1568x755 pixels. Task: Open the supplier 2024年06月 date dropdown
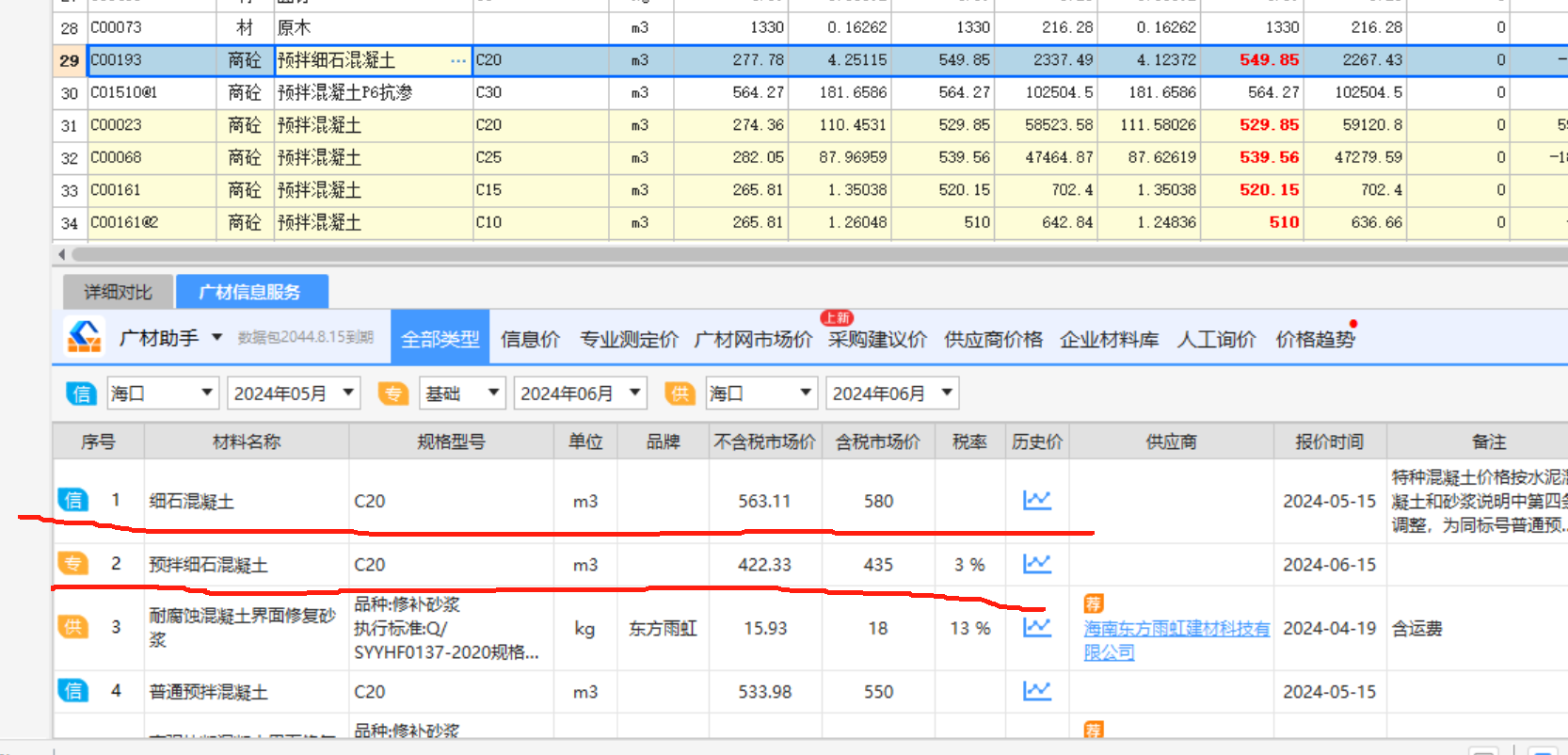point(892,393)
